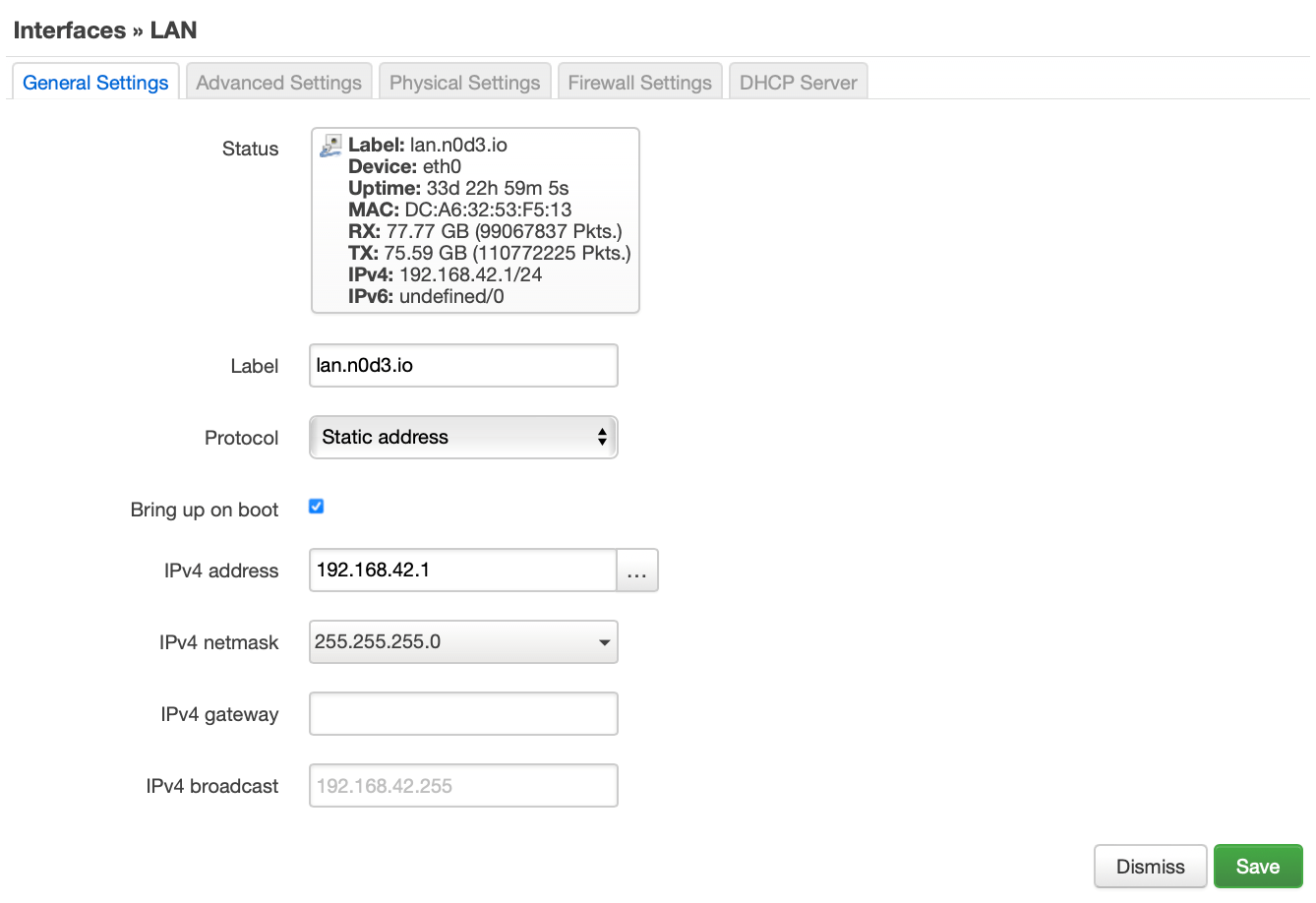The image size is (1316, 903).
Task: Click the network interface icon in Status box
Action: point(330,144)
